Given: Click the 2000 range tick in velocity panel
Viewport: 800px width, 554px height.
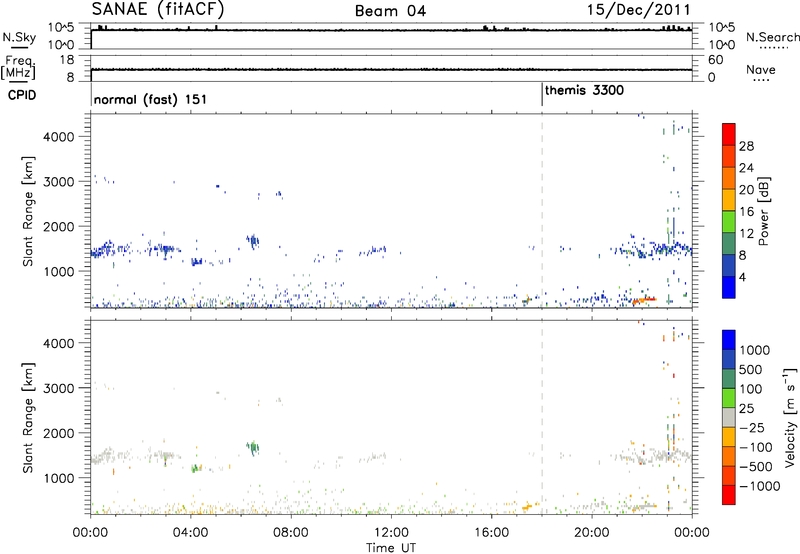Looking at the screenshot, I should pos(59,433).
